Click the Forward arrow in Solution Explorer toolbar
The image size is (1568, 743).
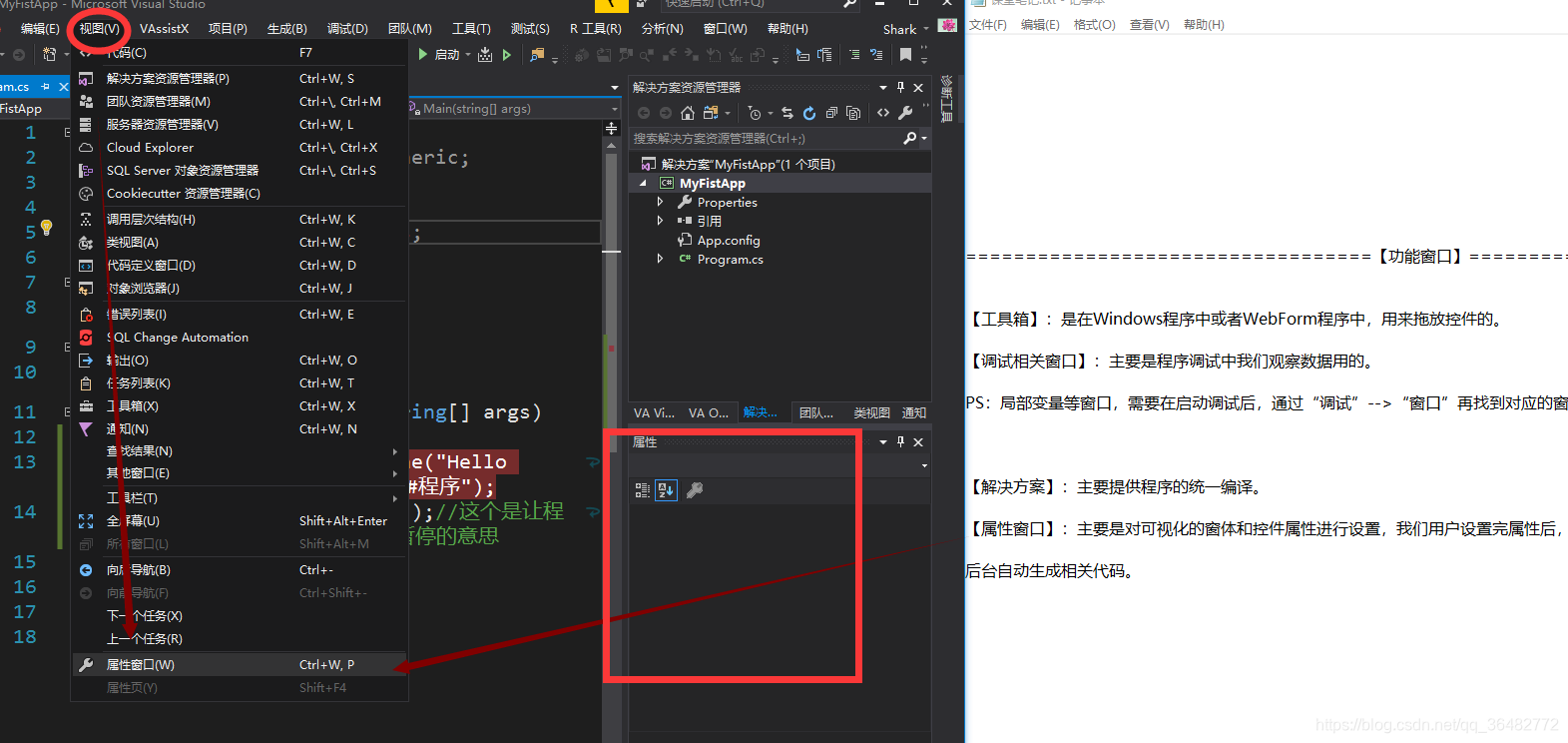point(666,113)
